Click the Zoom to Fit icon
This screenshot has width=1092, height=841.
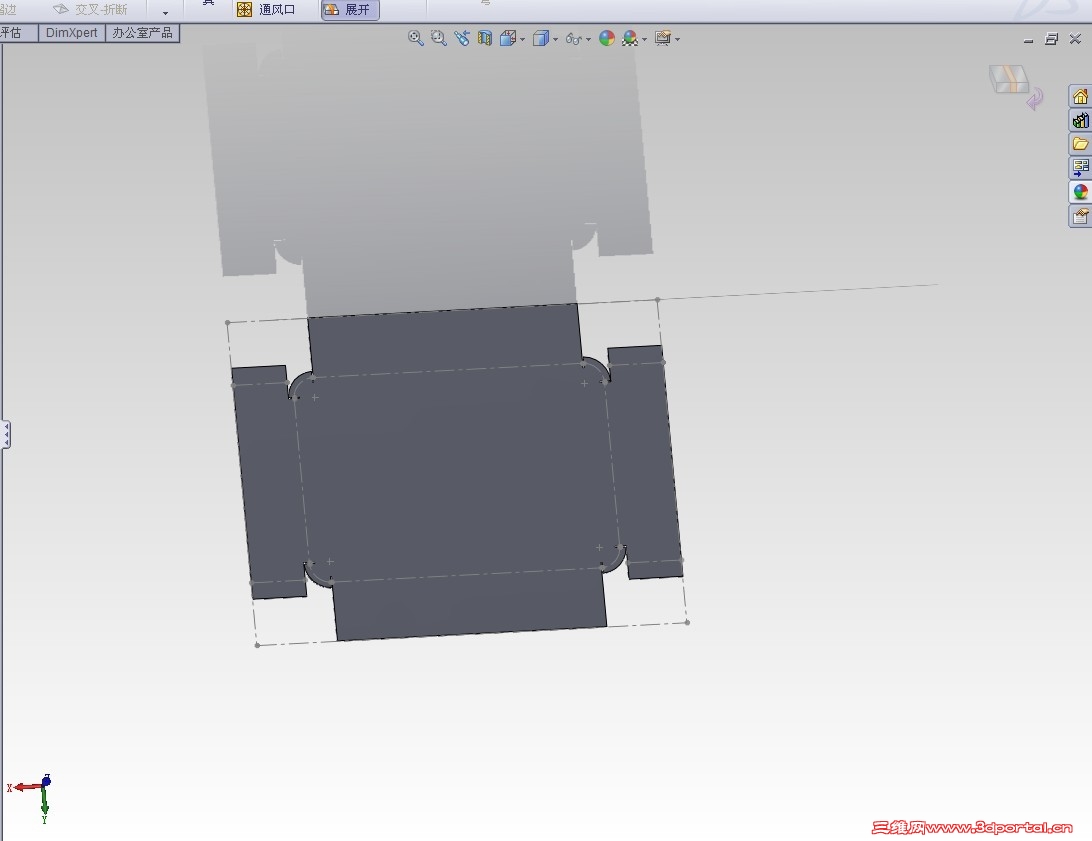tap(415, 38)
